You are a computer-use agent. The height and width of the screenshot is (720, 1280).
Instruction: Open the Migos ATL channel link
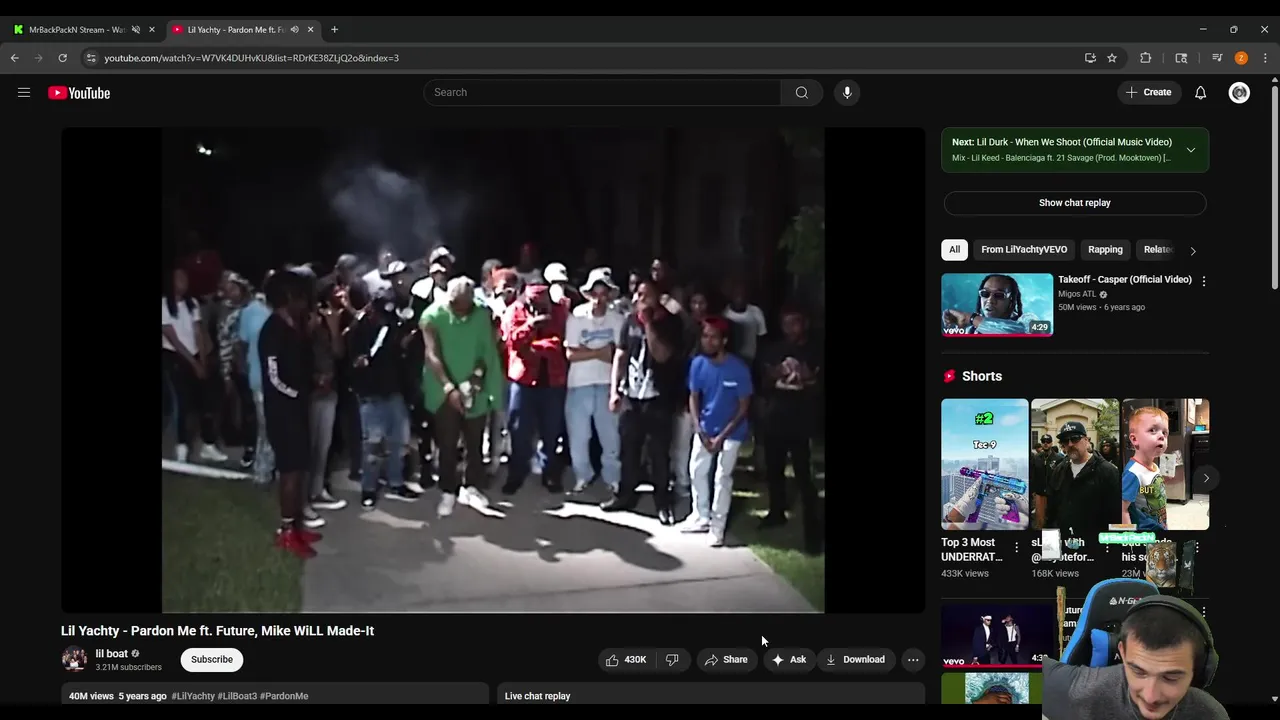tap(1077, 294)
